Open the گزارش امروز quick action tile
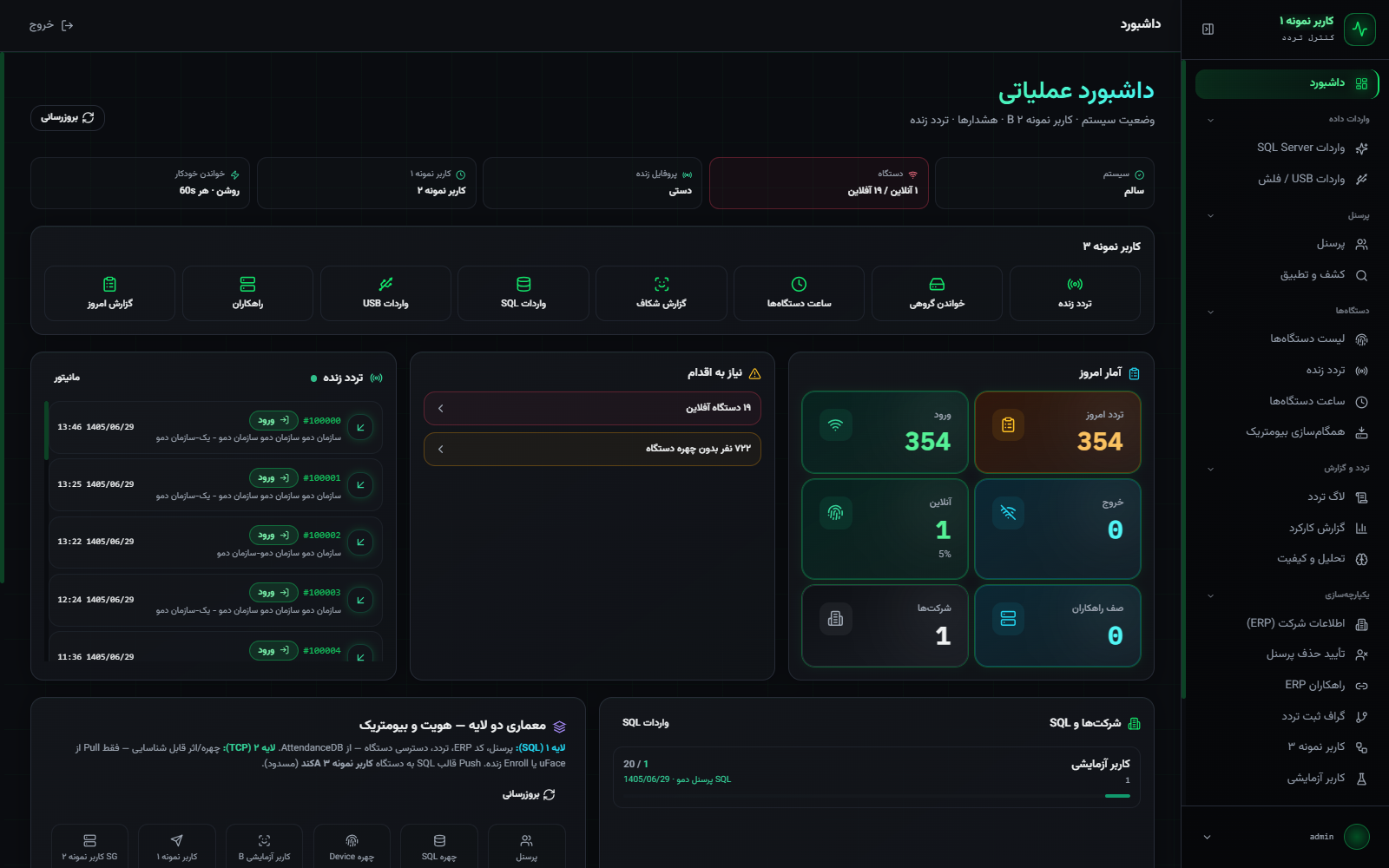The image size is (1389, 868). tap(109, 293)
